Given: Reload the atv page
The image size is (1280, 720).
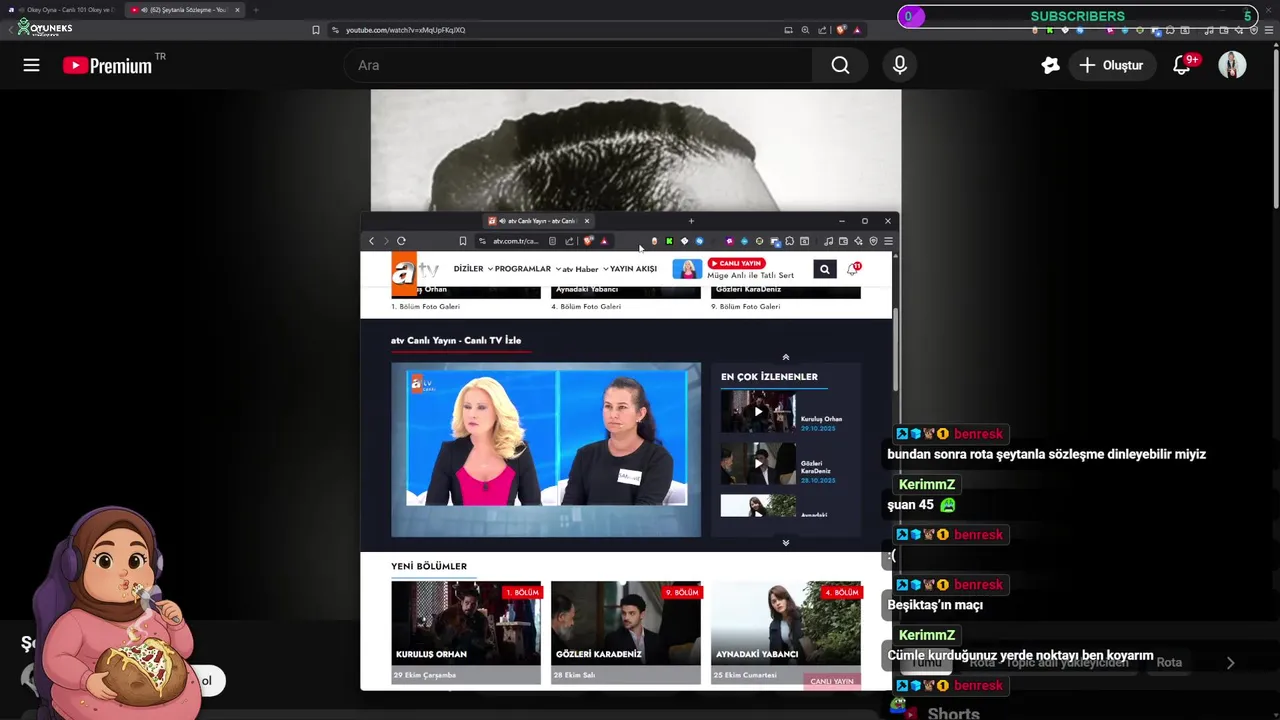Looking at the screenshot, I should point(401,241).
